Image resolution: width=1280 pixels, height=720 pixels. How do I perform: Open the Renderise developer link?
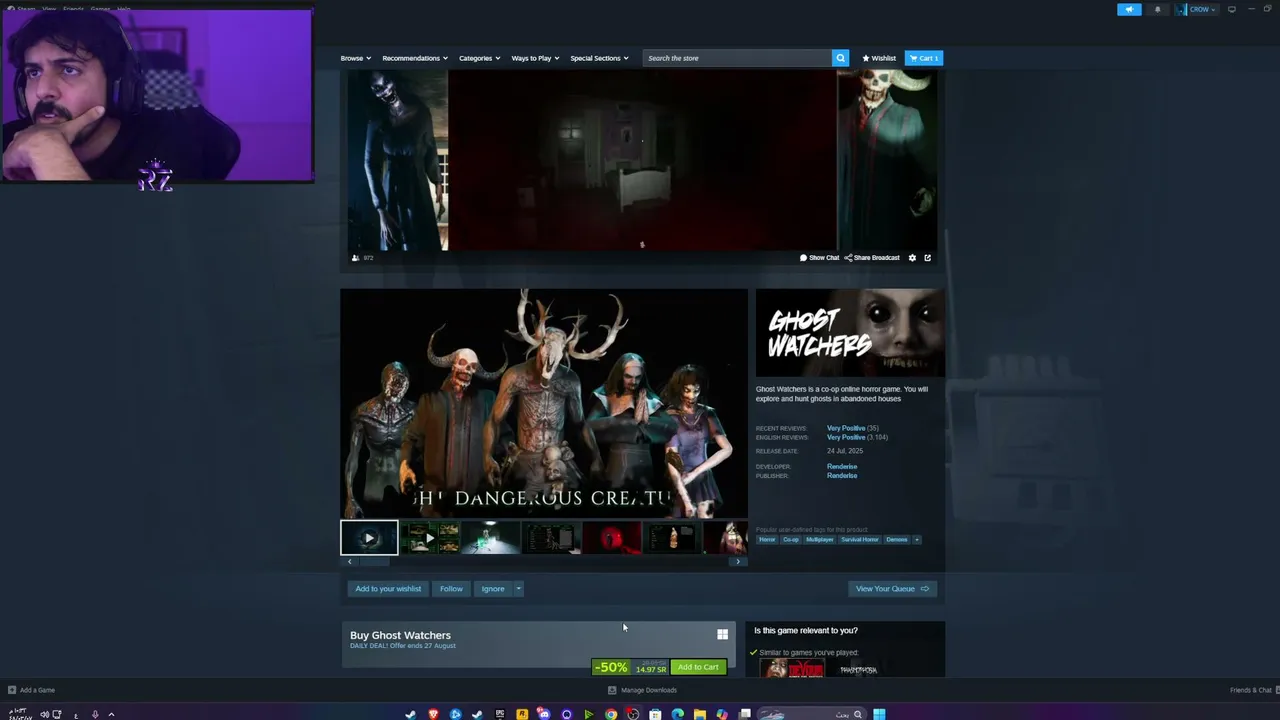tap(842, 467)
